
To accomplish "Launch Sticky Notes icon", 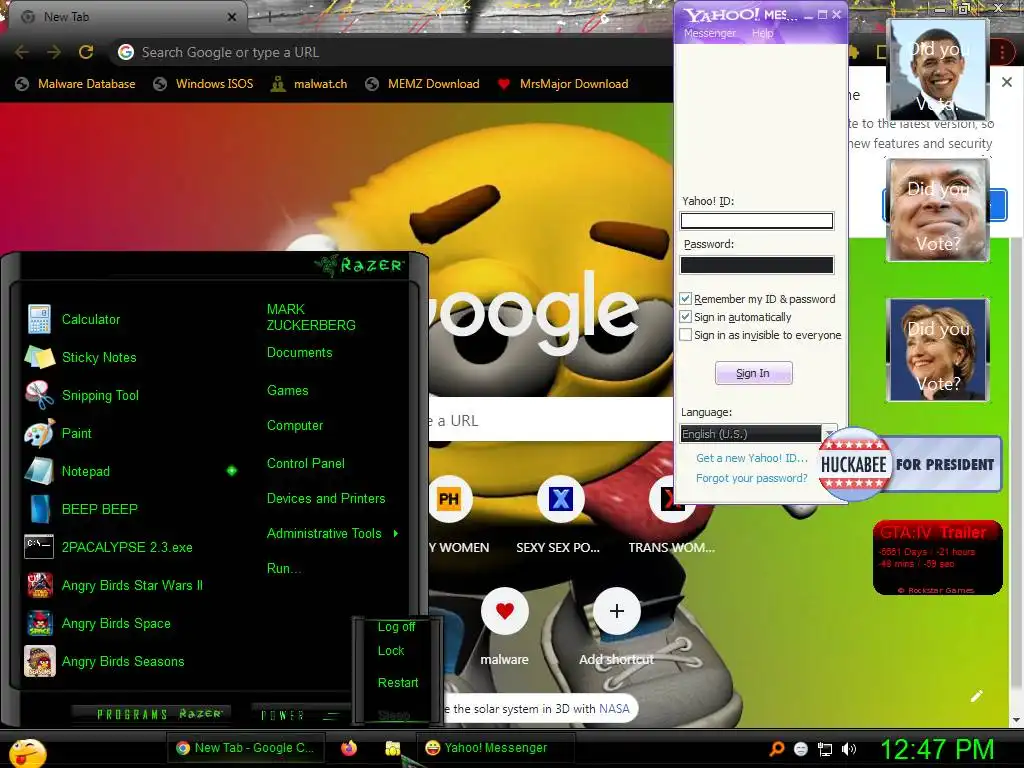I will (x=39, y=357).
